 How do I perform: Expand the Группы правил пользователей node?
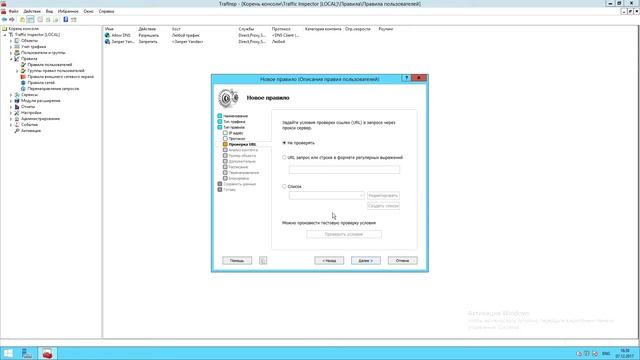[x=17, y=71]
